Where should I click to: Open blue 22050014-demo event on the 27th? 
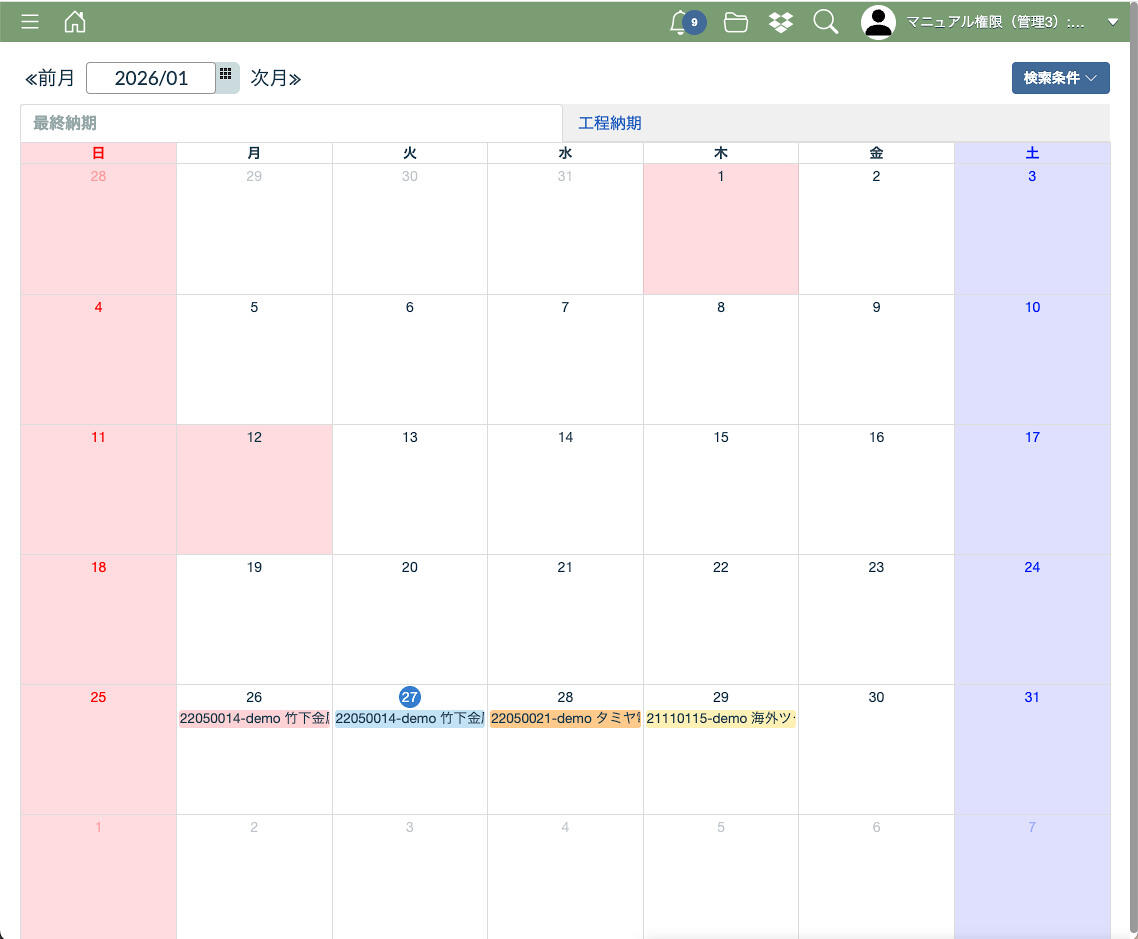click(x=409, y=719)
